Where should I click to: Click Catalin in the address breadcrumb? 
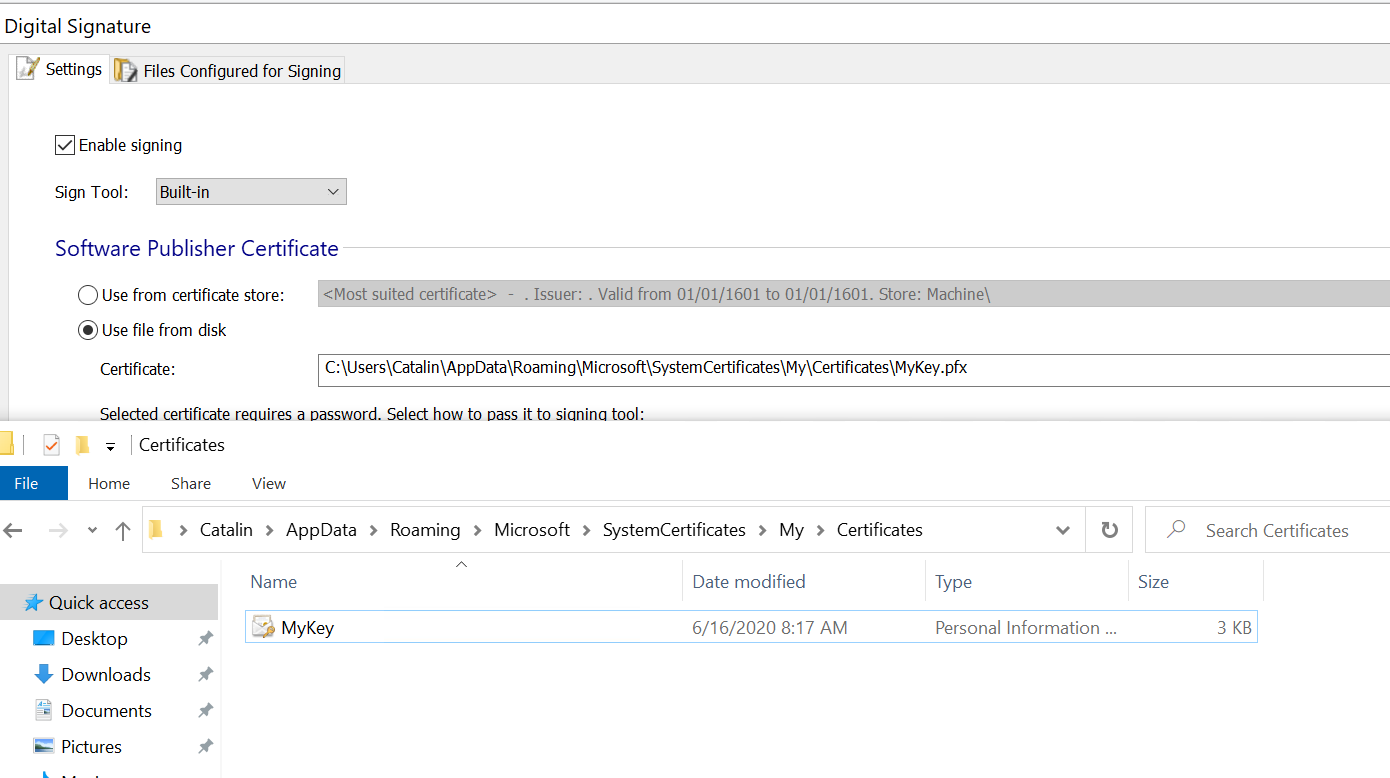pyautogui.click(x=226, y=530)
